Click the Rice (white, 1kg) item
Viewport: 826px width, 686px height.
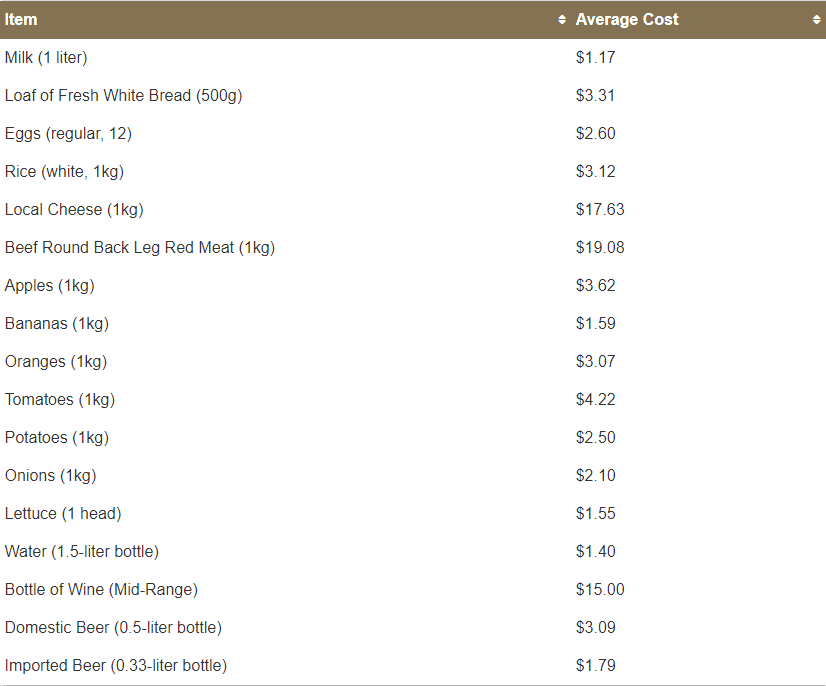[x=64, y=172]
